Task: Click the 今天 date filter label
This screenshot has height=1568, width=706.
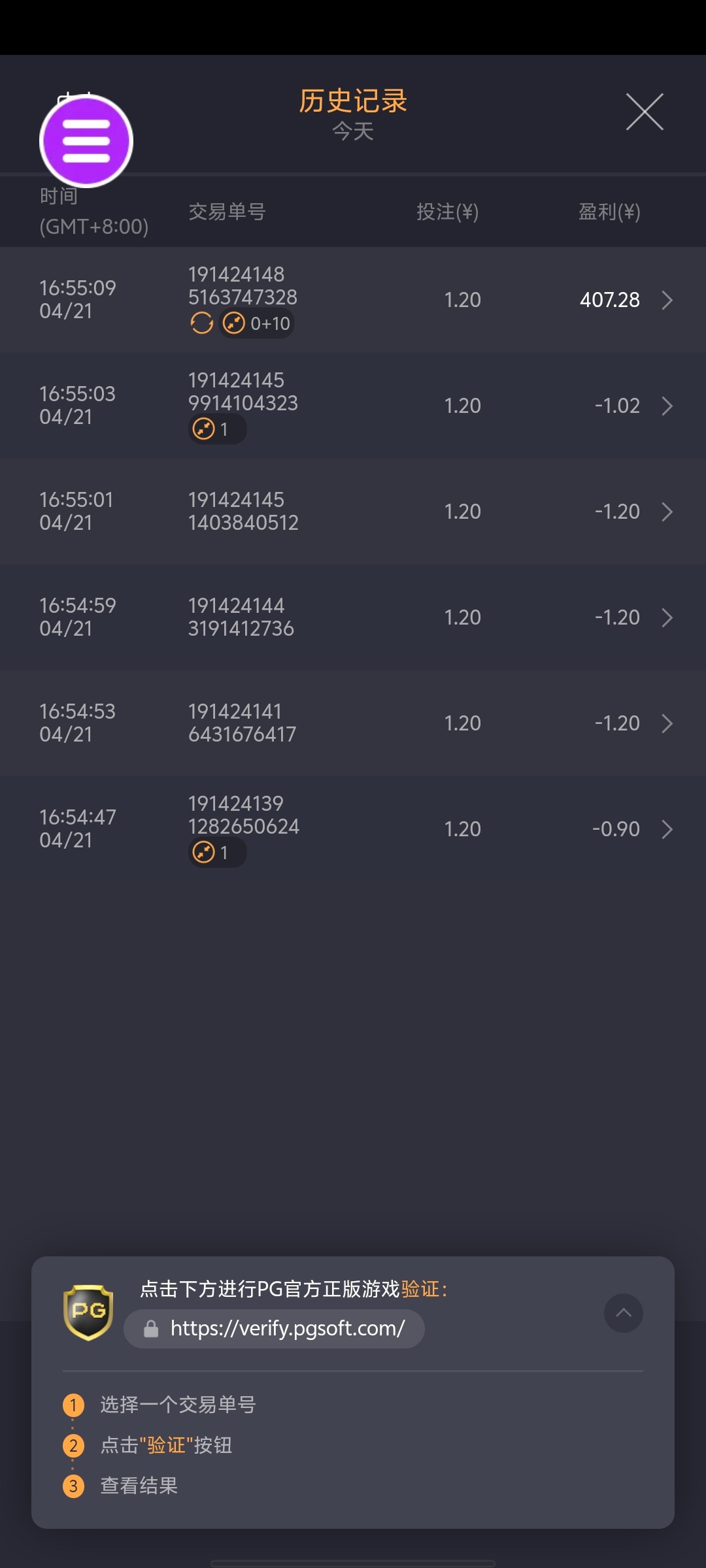Action: pyautogui.click(x=352, y=131)
